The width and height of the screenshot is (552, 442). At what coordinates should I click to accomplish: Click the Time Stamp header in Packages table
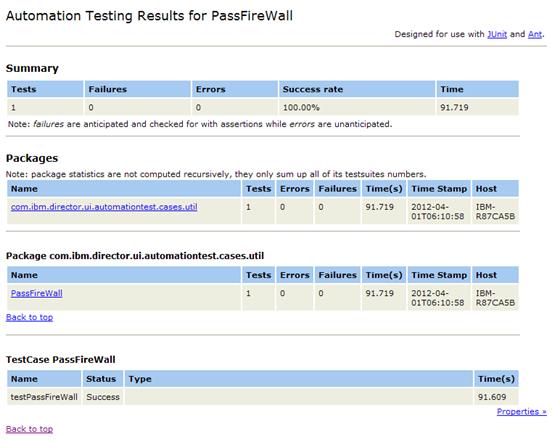(x=439, y=189)
